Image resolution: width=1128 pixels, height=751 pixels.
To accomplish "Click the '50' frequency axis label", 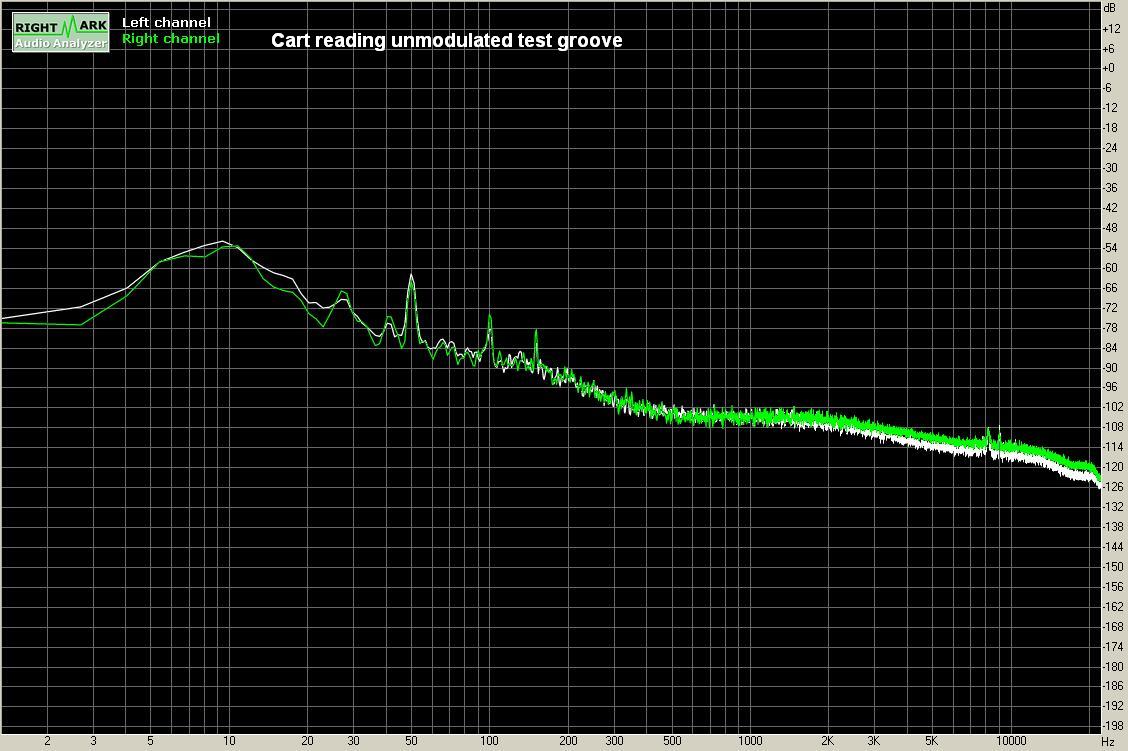I will tap(411, 741).
